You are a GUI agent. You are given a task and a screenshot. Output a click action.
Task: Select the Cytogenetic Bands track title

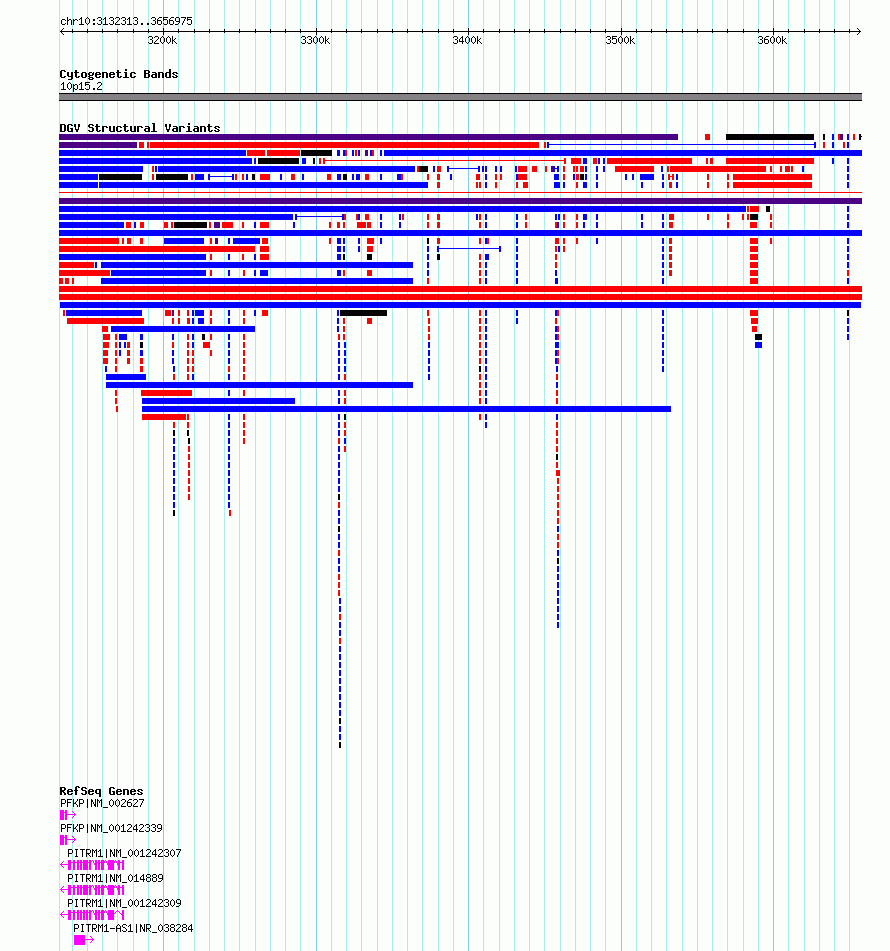[x=119, y=74]
